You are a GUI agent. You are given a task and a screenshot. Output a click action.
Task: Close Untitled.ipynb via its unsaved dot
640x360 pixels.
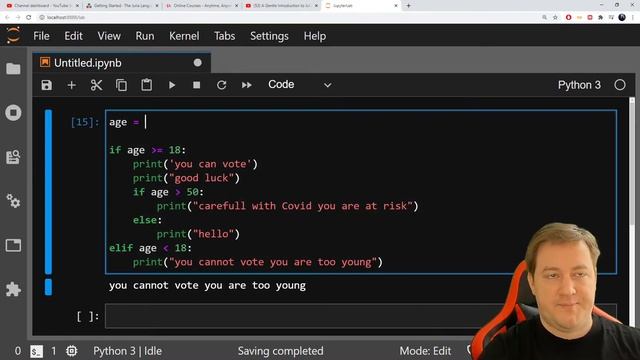tap(198, 63)
